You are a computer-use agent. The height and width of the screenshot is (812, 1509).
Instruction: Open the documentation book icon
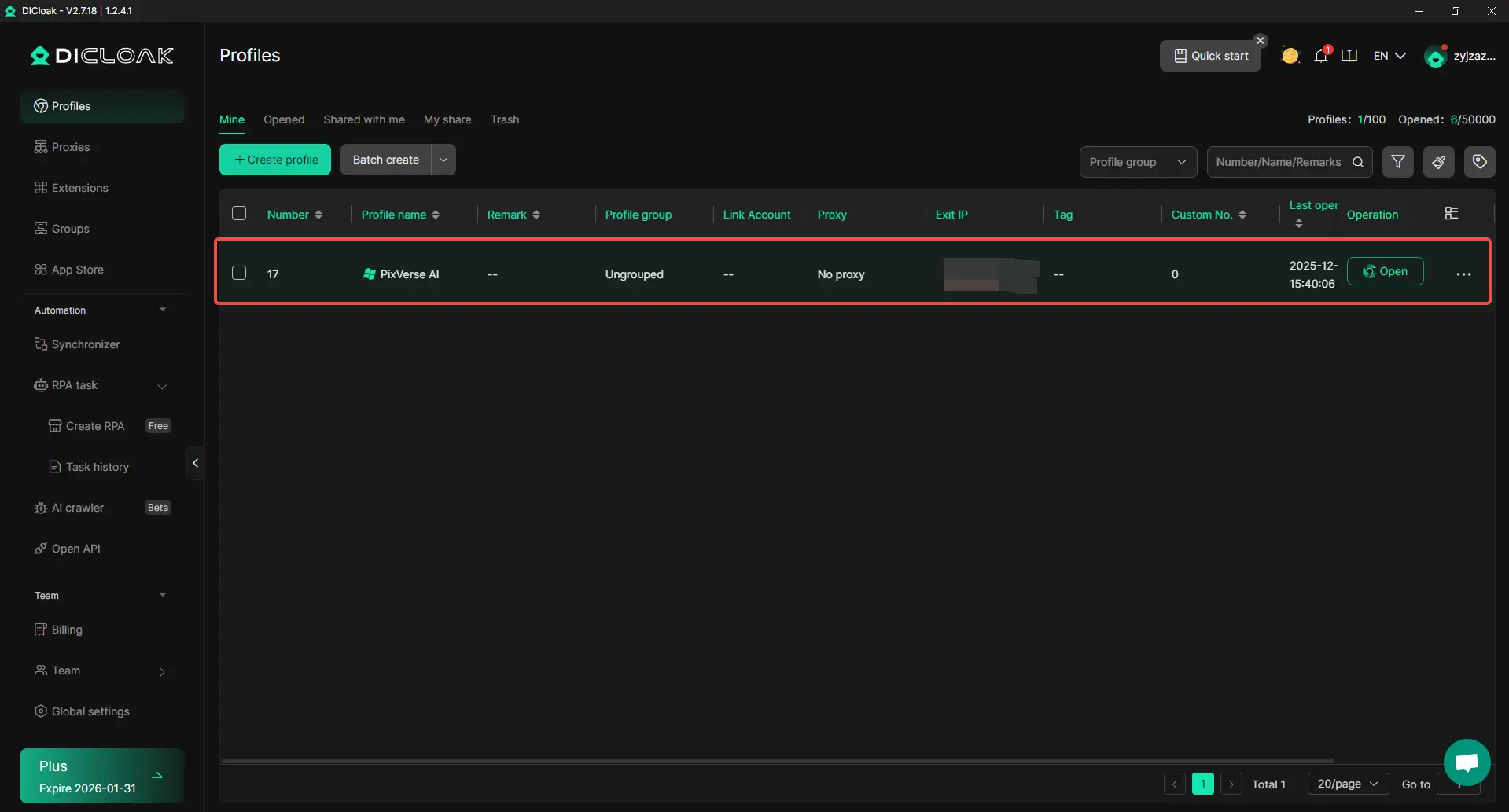[1349, 56]
